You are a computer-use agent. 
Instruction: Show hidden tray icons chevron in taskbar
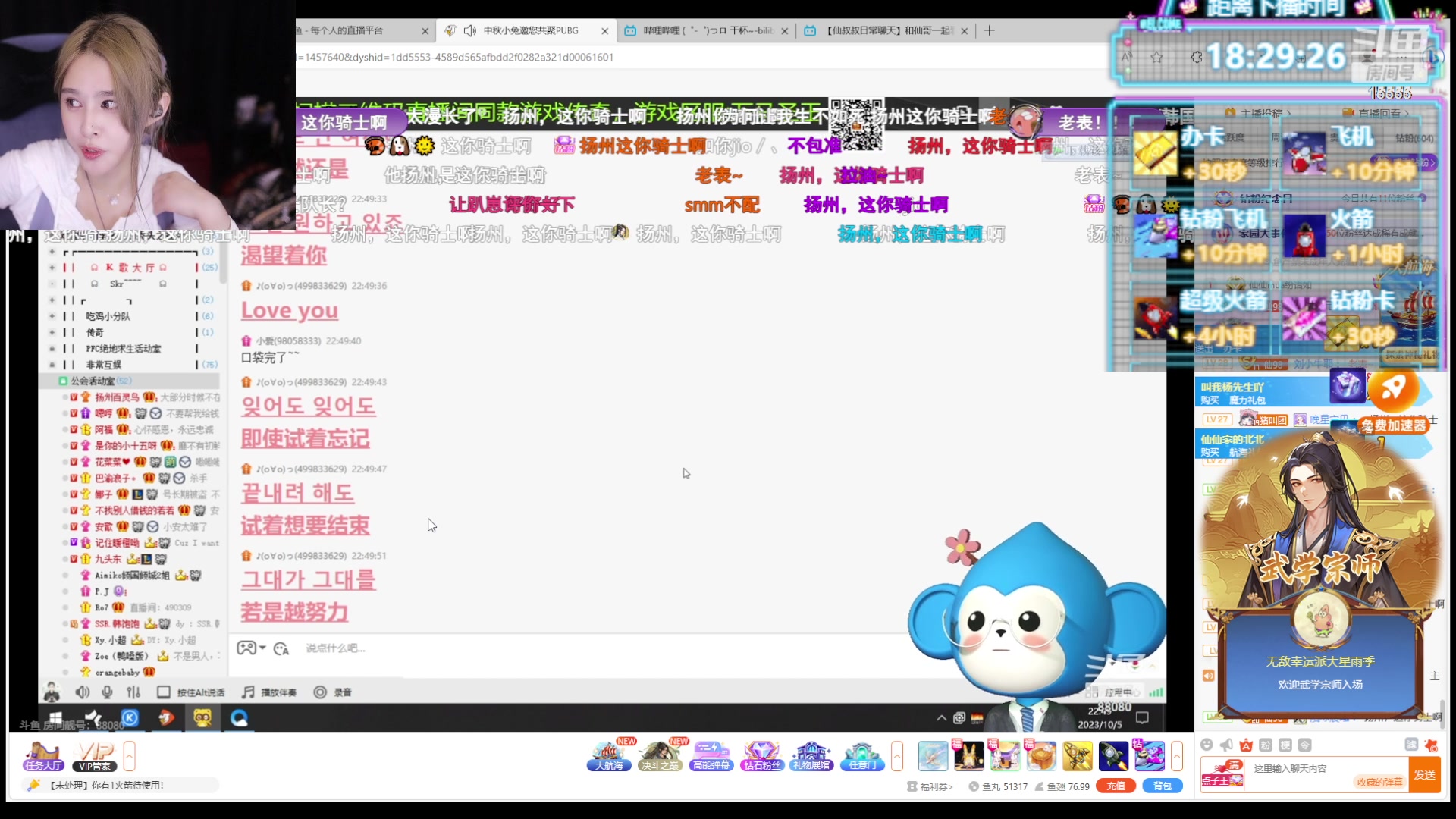pos(941,717)
